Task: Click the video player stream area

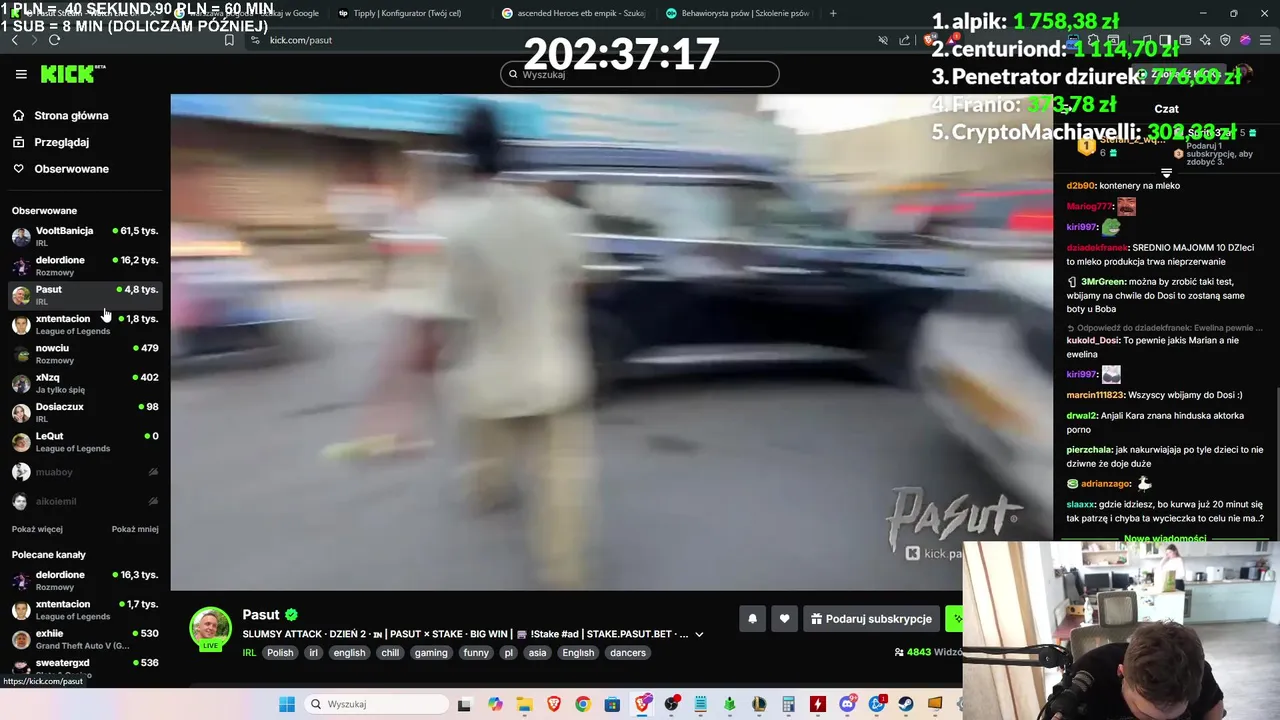Action: click(x=611, y=342)
